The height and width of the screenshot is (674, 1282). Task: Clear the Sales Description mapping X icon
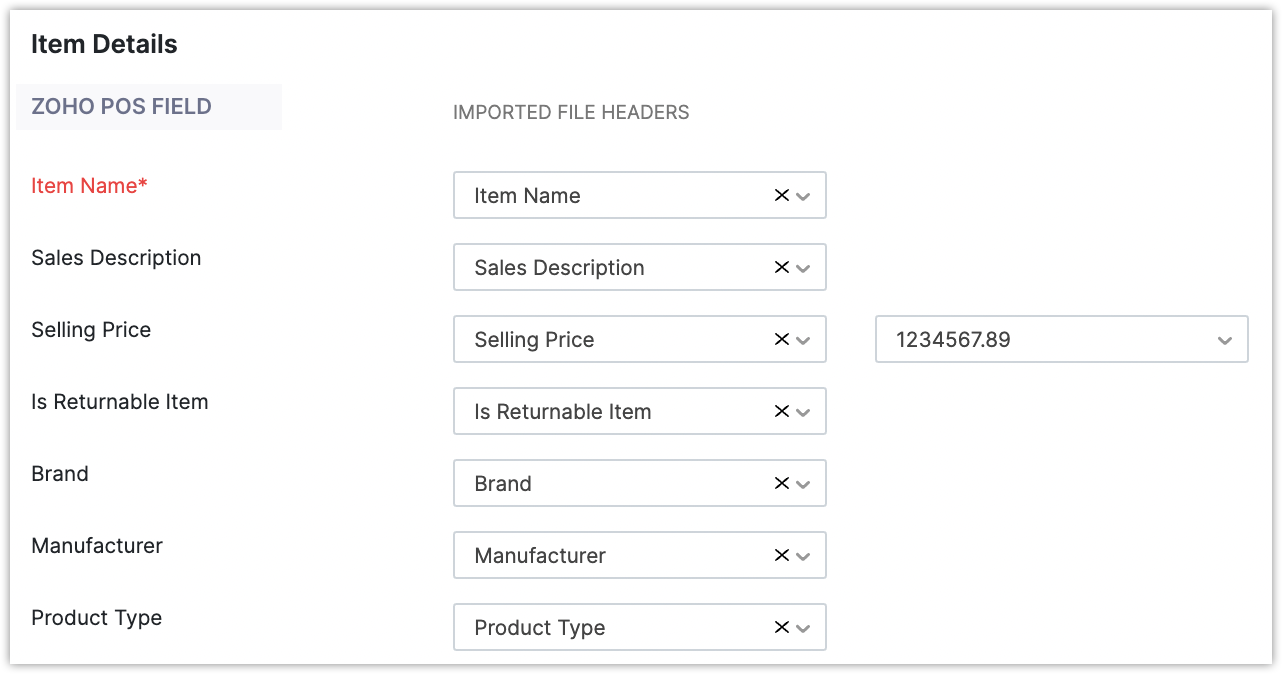tap(782, 268)
